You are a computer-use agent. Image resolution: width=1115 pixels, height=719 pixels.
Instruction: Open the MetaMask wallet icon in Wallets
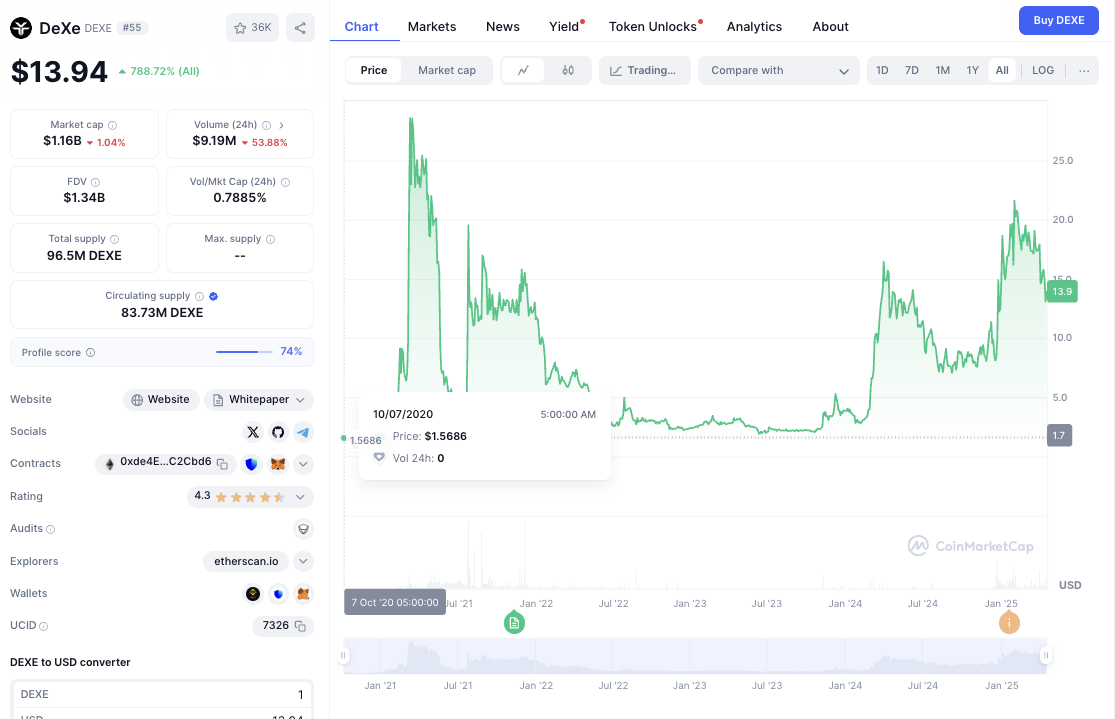pyautogui.click(x=304, y=593)
